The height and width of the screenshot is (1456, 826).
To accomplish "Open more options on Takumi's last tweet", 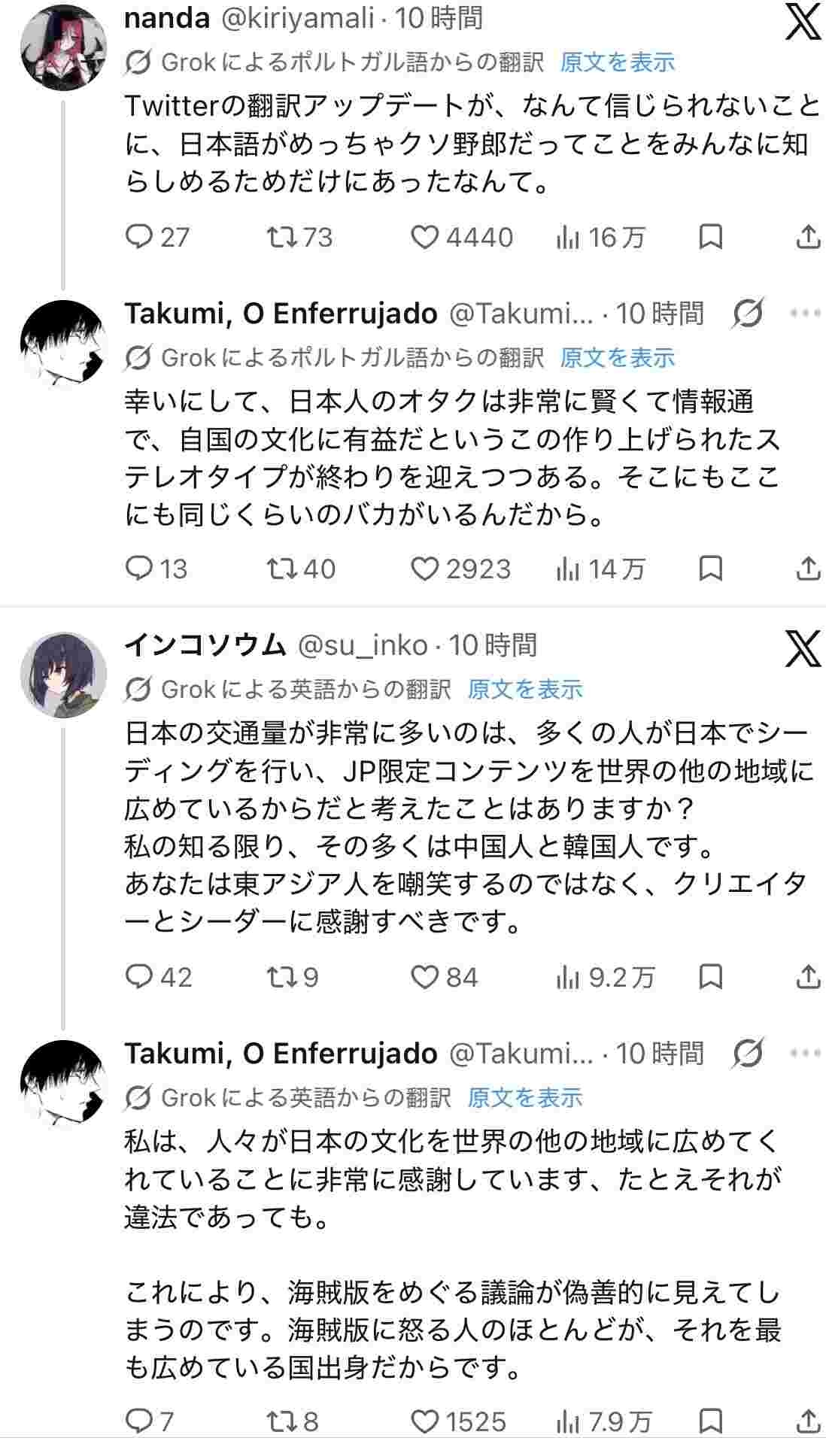I will click(x=805, y=1053).
